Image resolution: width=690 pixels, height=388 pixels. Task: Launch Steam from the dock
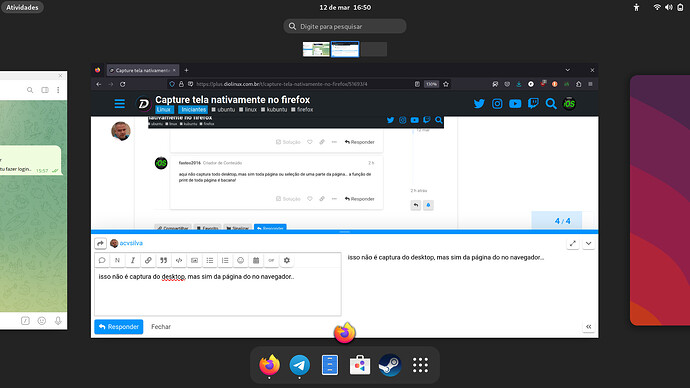click(390, 365)
